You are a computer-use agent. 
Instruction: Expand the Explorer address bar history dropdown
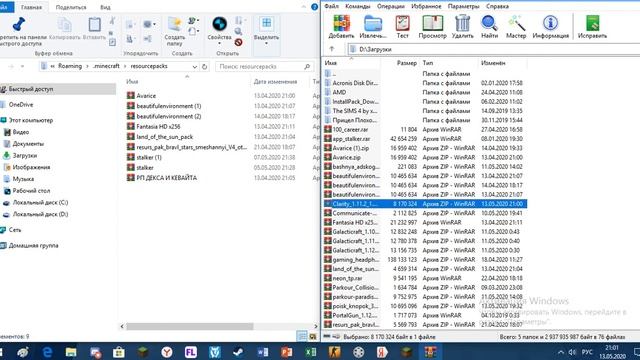[194, 66]
